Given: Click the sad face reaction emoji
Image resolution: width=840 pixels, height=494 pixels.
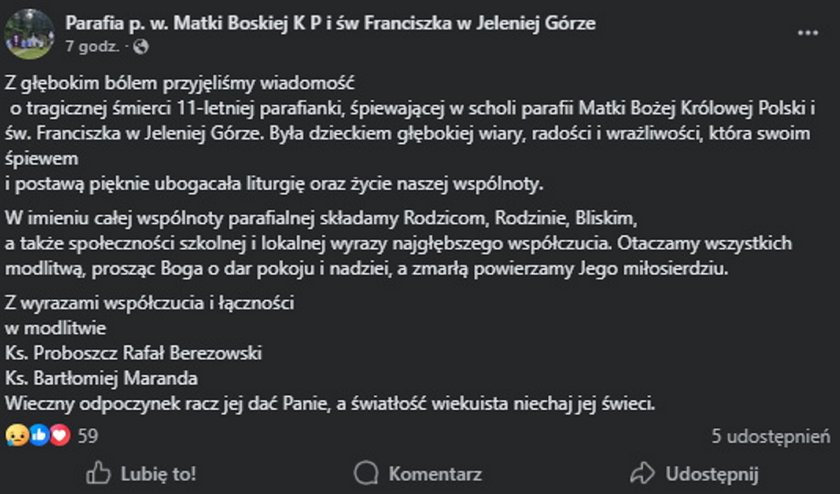Looking at the screenshot, I should tap(15, 436).
